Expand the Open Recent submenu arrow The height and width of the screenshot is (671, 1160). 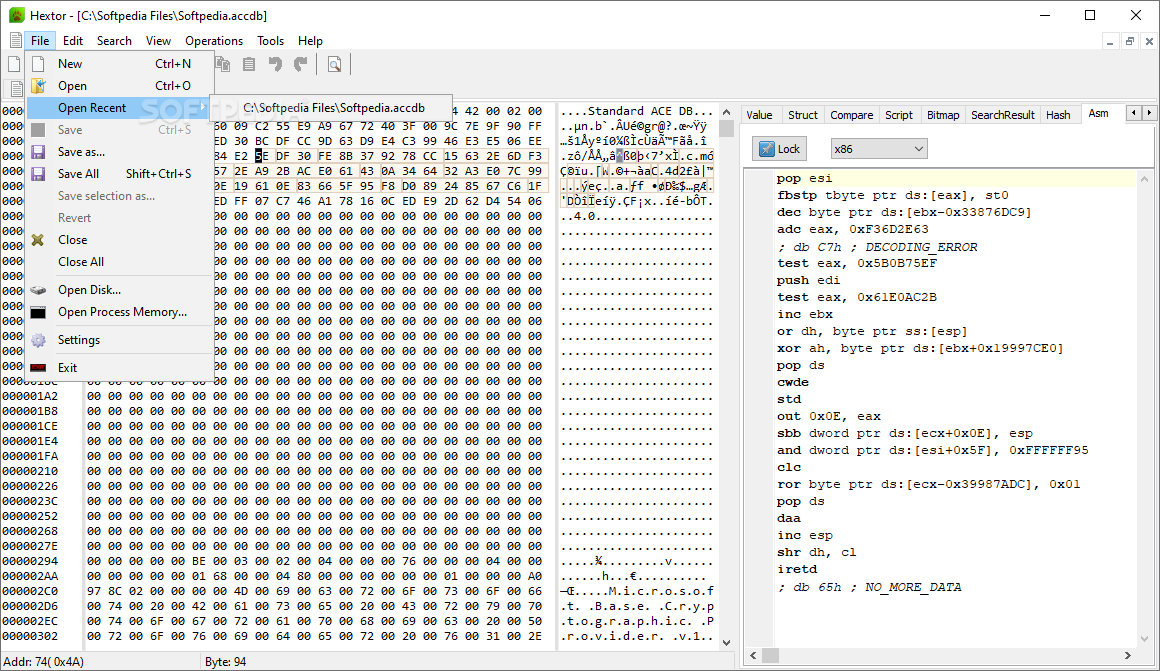203,107
